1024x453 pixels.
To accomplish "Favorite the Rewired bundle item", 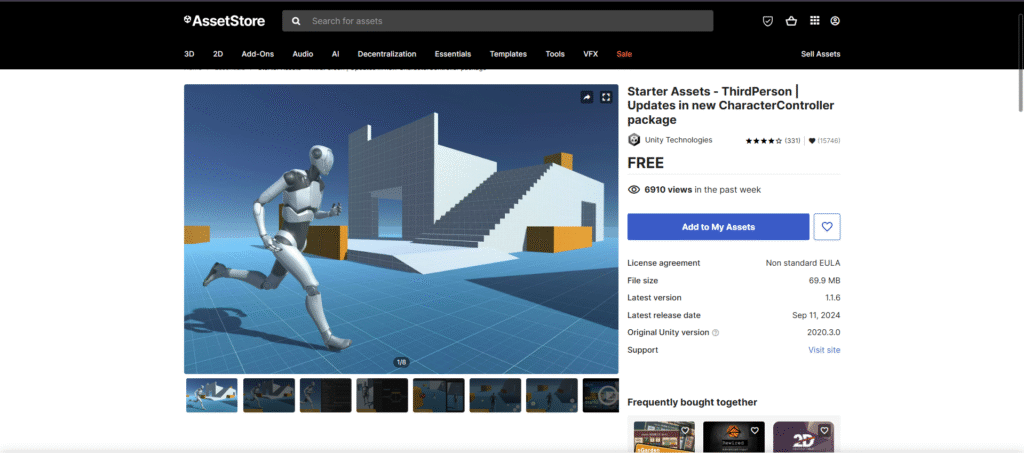I will point(755,431).
